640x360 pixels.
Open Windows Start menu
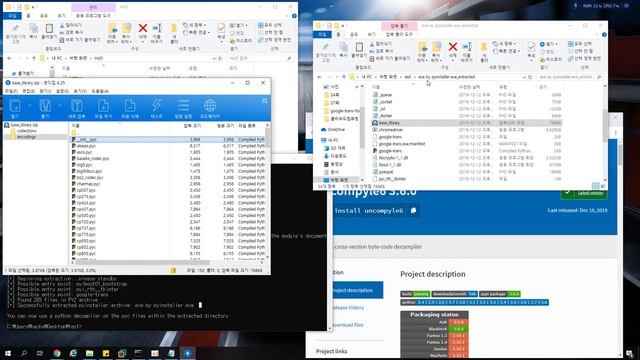click(x=7, y=353)
